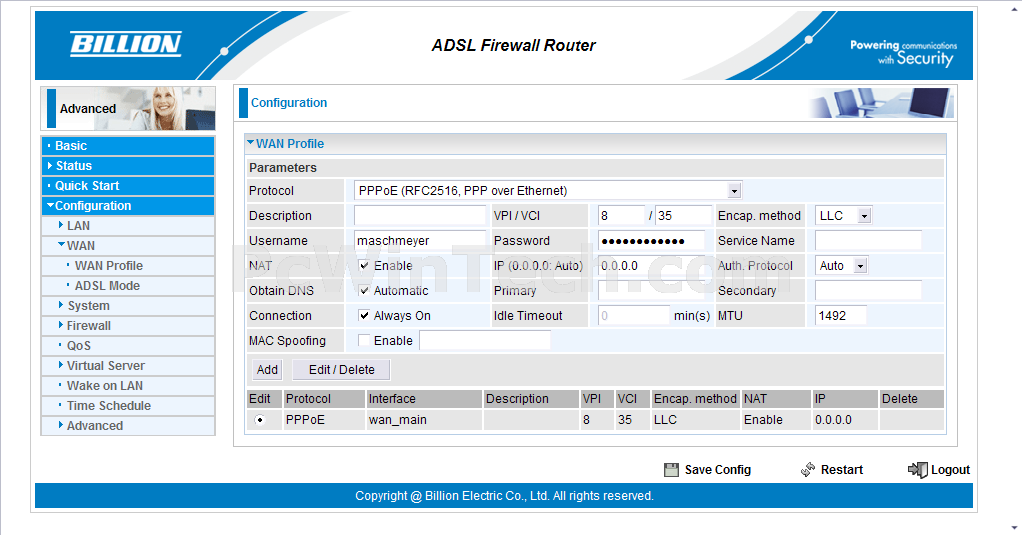Open the Encap. method dropdown
Screen dimensions: 1022x535
[864, 216]
